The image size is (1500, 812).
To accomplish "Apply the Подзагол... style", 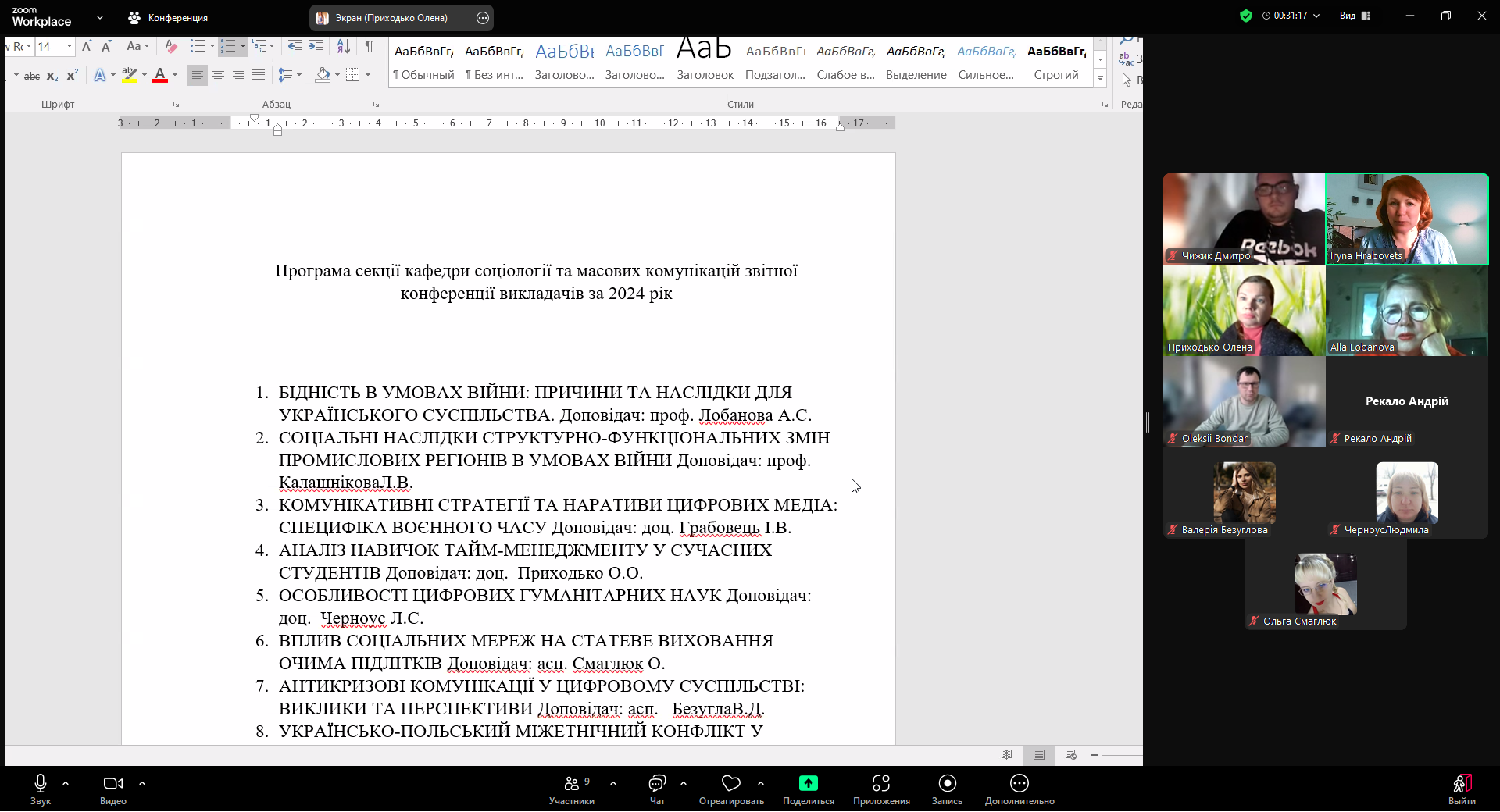I will pyautogui.click(x=775, y=62).
